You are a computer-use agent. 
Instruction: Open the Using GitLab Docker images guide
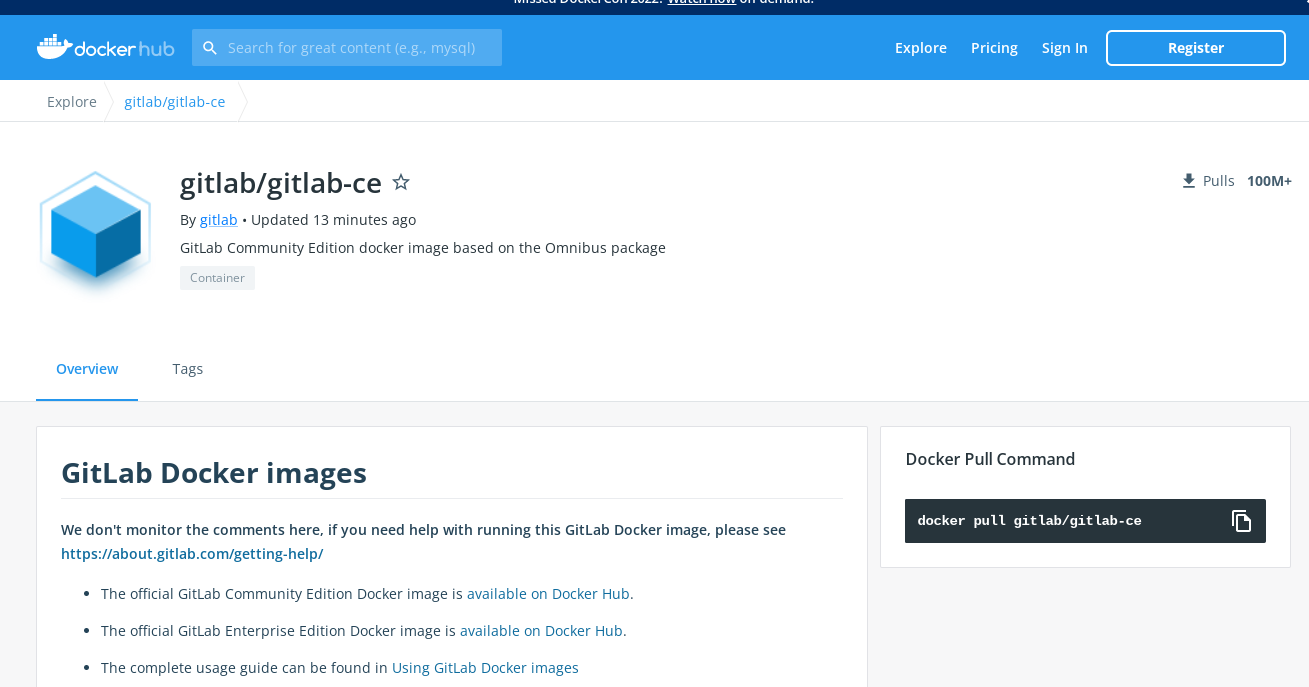pos(484,667)
